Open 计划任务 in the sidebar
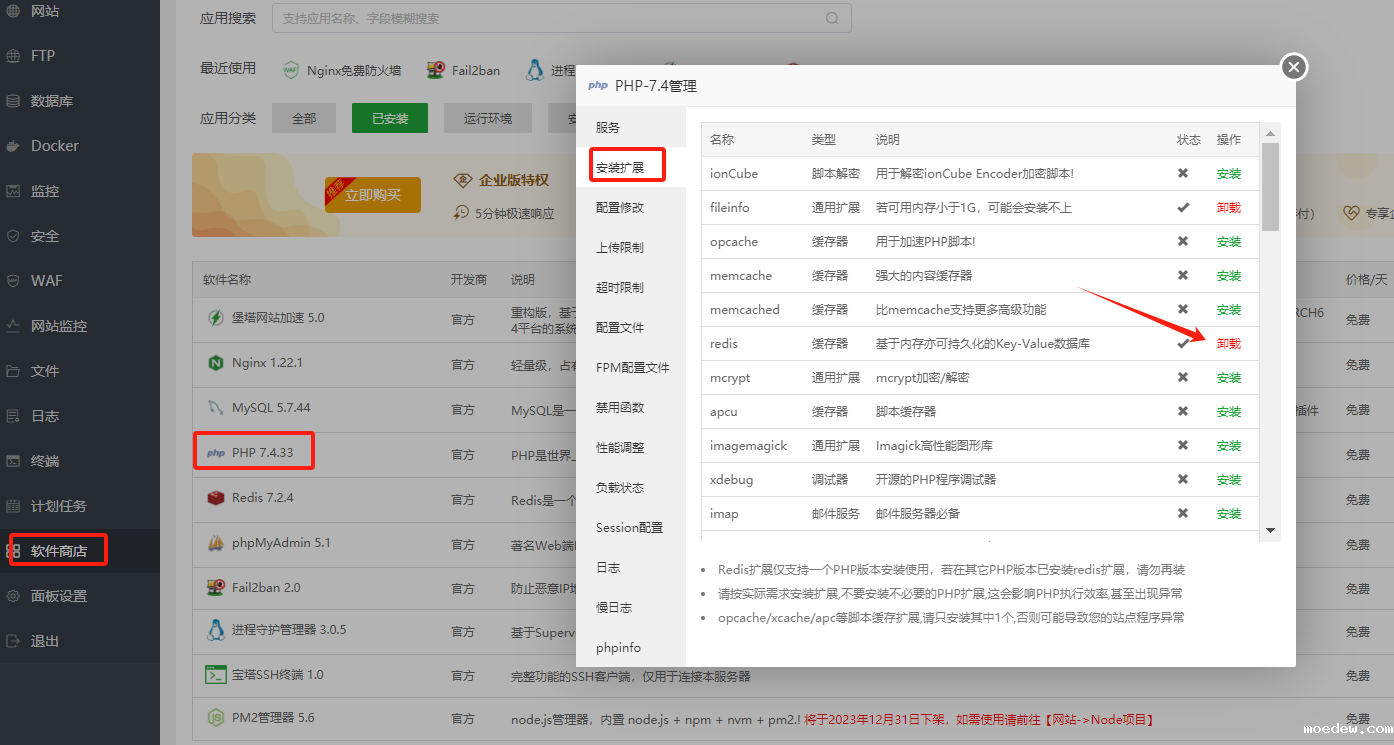This screenshot has height=745, width=1394. 58,506
